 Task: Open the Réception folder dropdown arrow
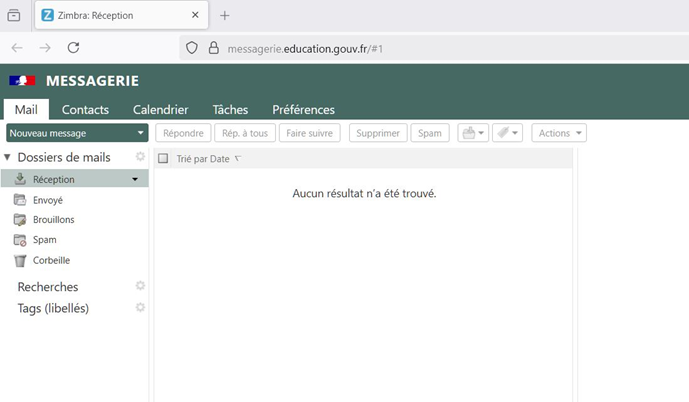(x=135, y=180)
